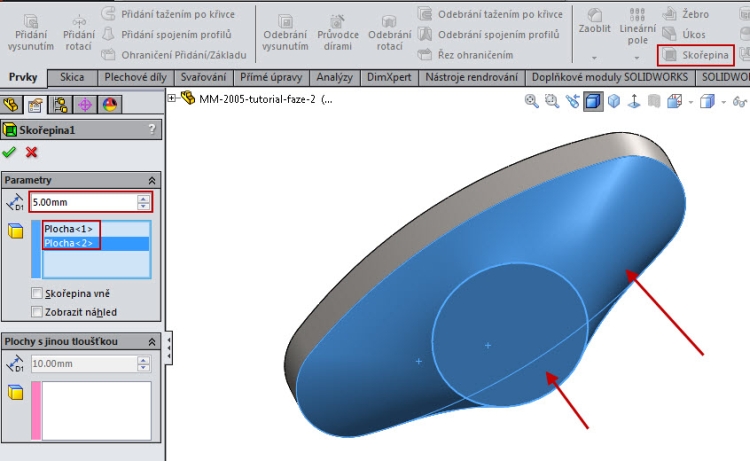Open Zaoblit dropdown arrow
This screenshot has width=750, height=461.
pyautogui.click(x=594, y=58)
